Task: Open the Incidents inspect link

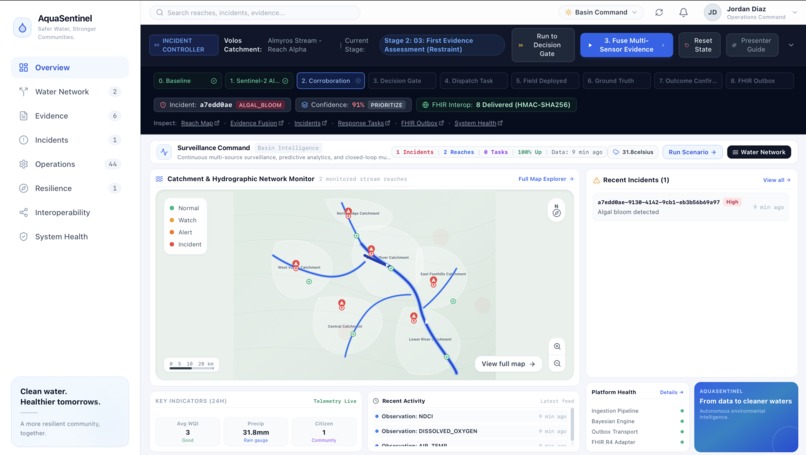Action: (310, 123)
